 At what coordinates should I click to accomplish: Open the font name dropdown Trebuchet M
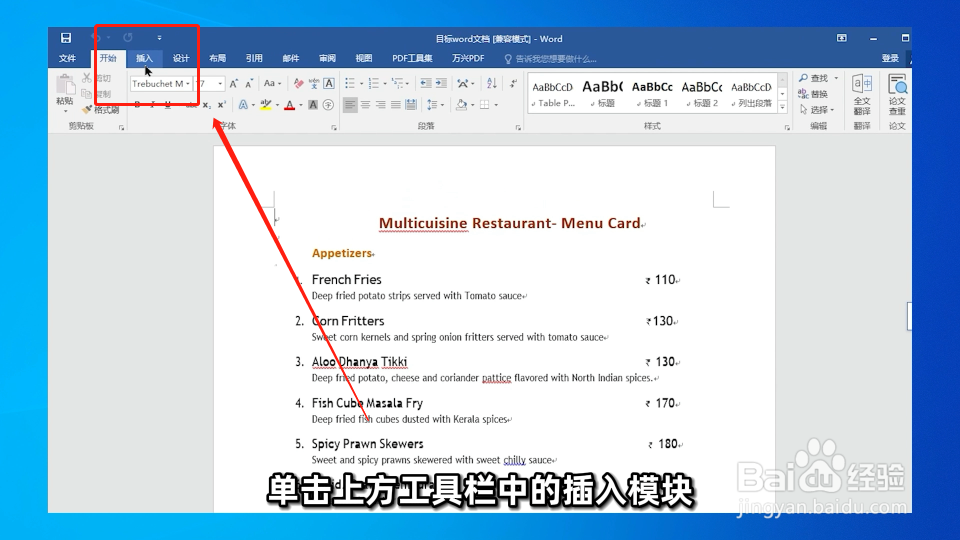187,84
